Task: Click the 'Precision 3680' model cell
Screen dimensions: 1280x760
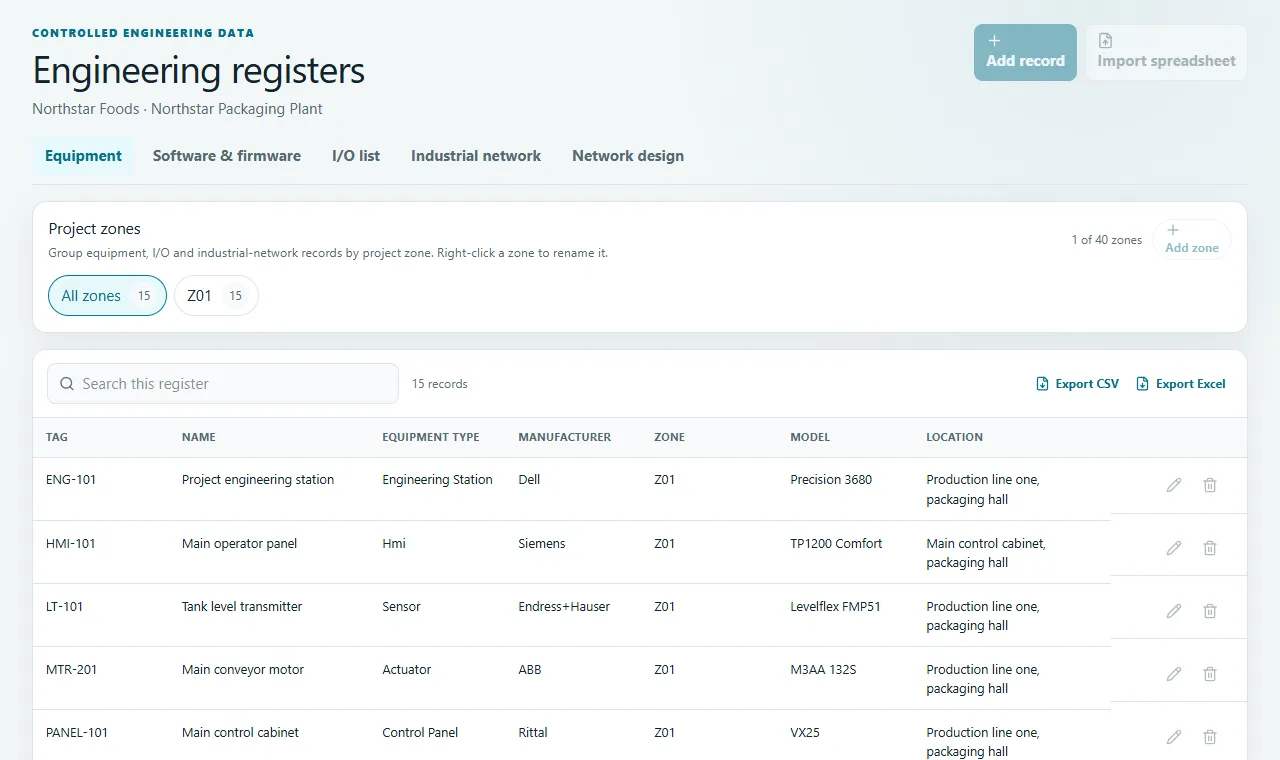Action: (831, 480)
